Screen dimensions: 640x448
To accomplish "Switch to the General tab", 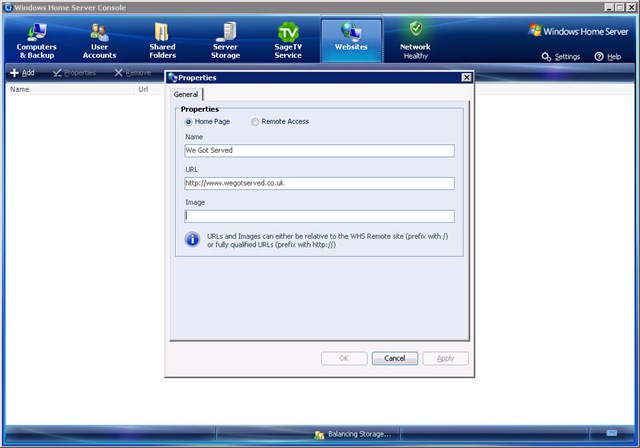I will pos(186,94).
